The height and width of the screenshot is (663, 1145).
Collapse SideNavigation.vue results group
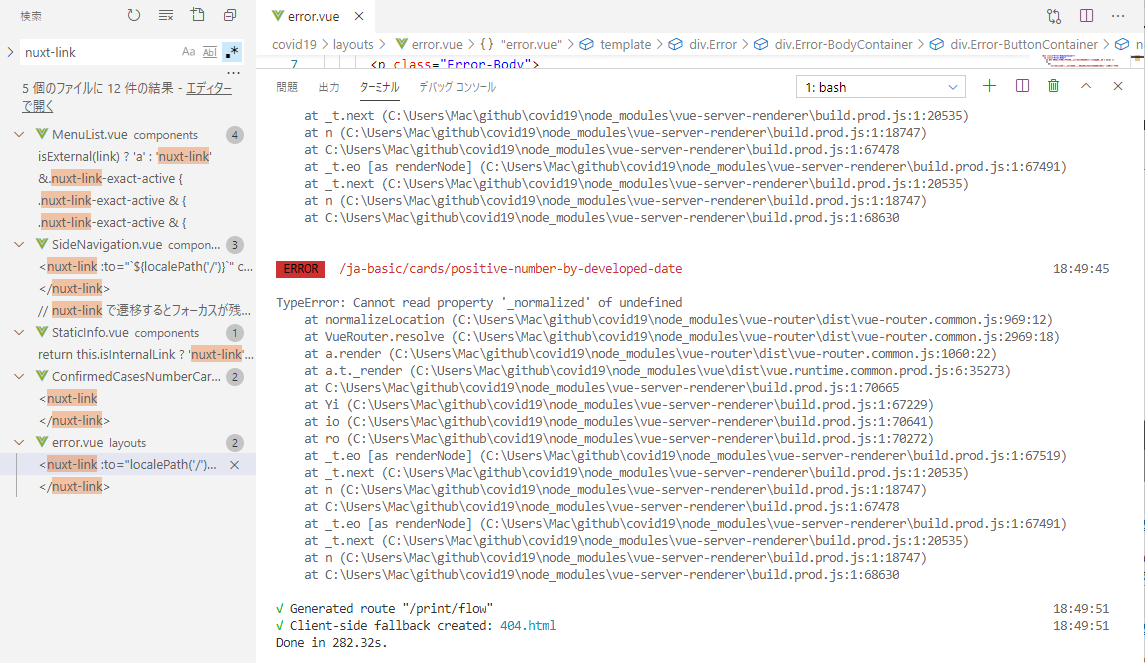pos(20,245)
